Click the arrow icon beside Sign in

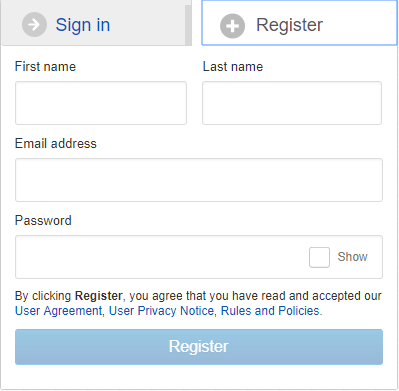pyautogui.click(x=34, y=24)
